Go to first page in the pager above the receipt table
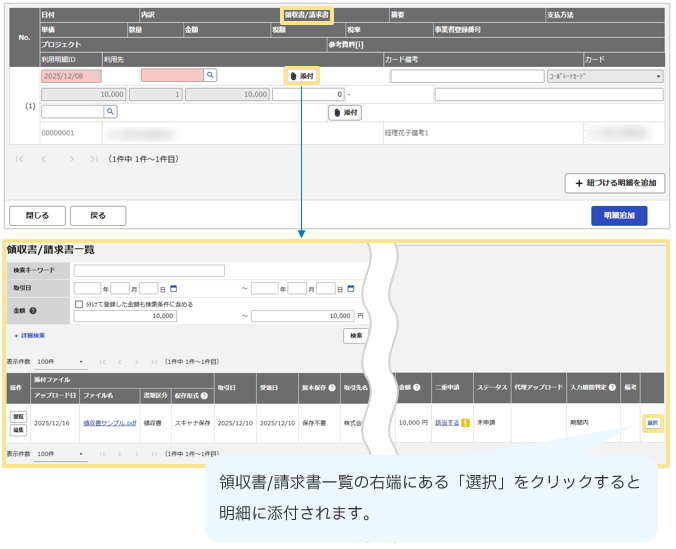The image size is (676, 549). pyautogui.click(x=103, y=362)
